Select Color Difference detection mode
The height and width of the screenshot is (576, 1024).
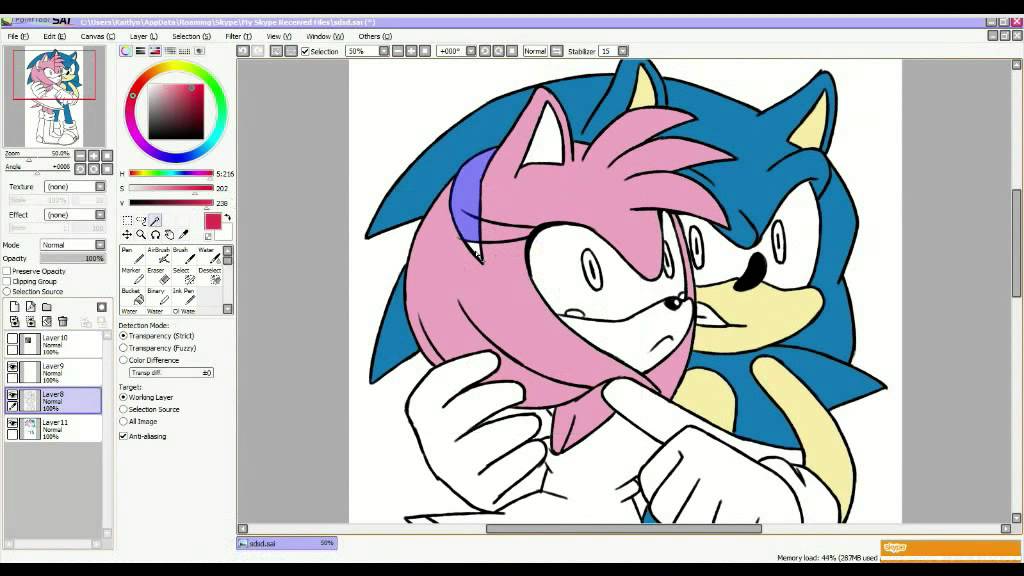click(123, 360)
